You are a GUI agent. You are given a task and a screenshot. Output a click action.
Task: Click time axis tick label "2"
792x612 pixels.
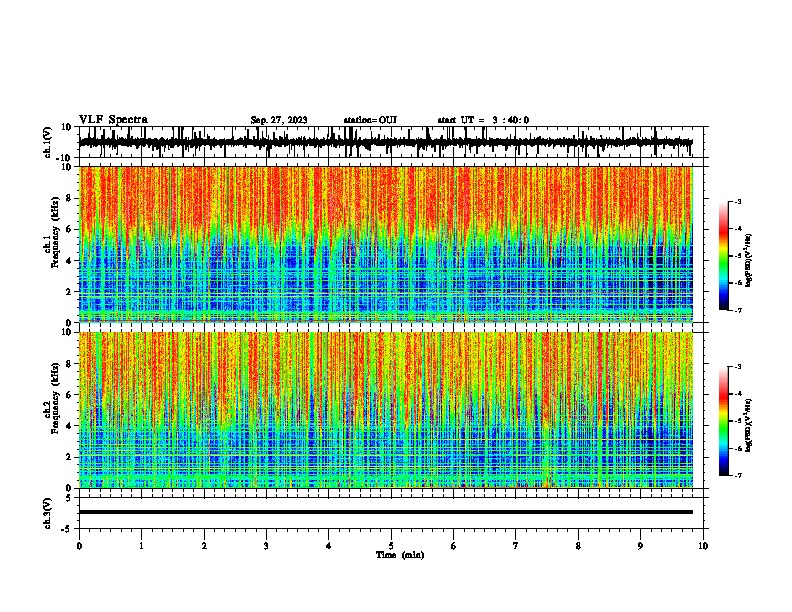(x=204, y=546)
